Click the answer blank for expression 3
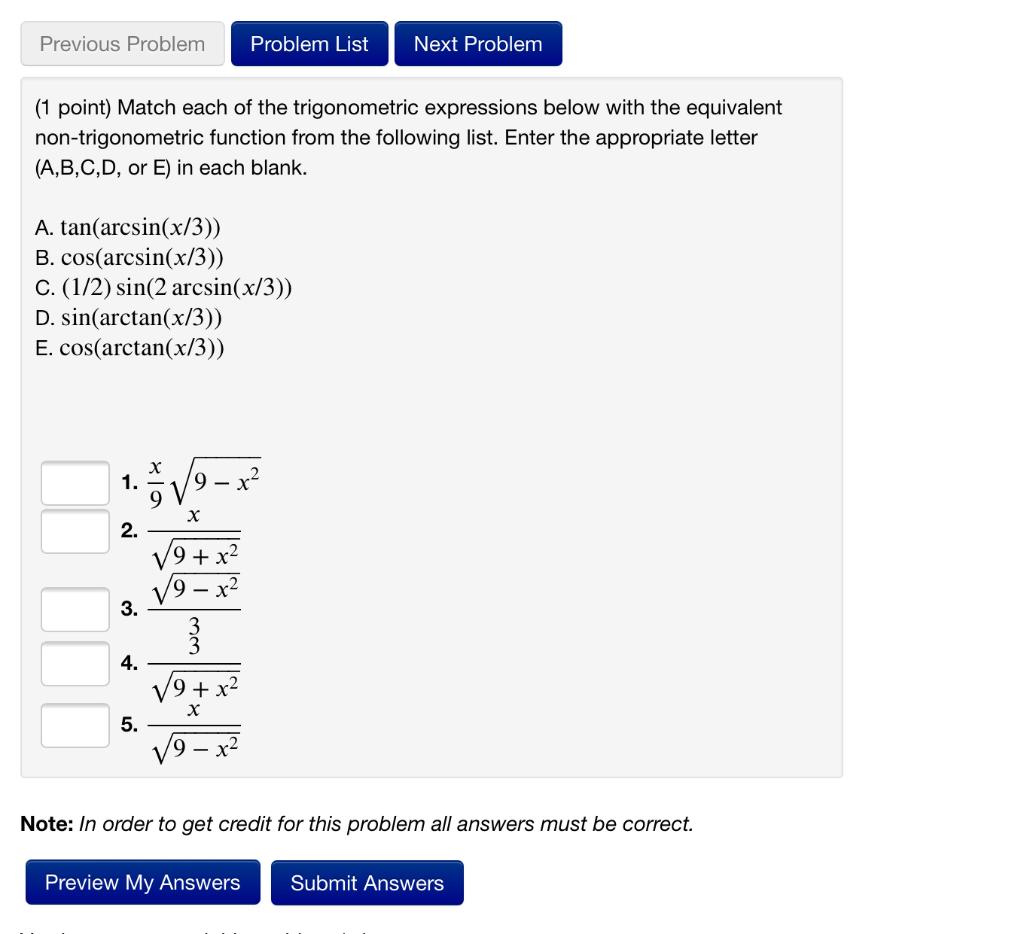Screen dimensions: 1024x934 click(x=74, y=609)
